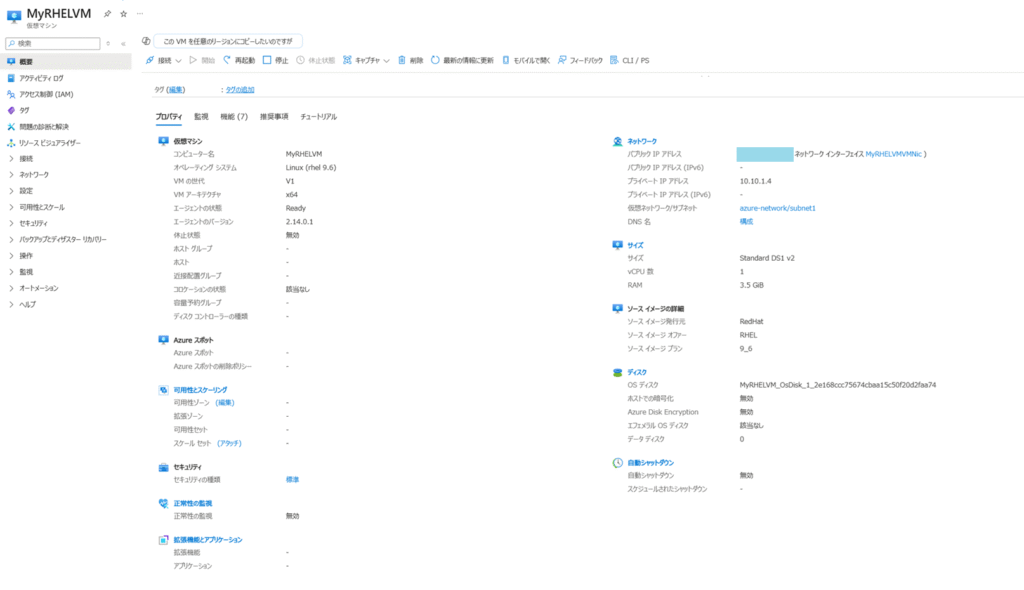The height and width of the screenshot is (590, 1024).
Task: Switch to the チュートリアル tab
Action: (x=319, y=116)
